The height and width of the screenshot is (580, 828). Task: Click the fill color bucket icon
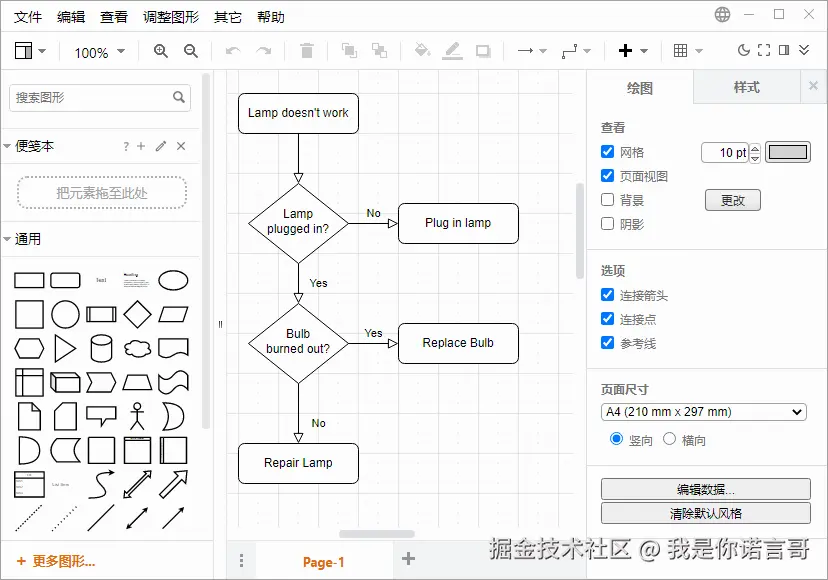[422, 50]
